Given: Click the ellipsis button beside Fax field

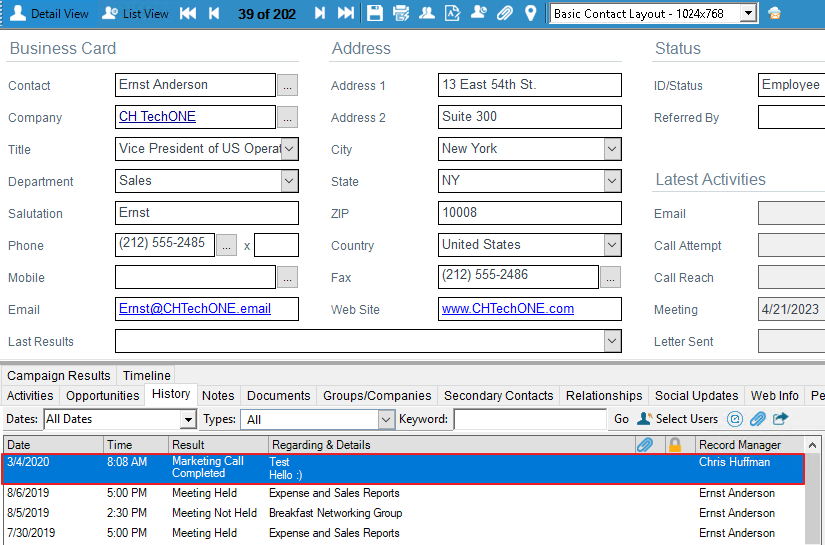Looking at the screenshot, I should point(610,277).
